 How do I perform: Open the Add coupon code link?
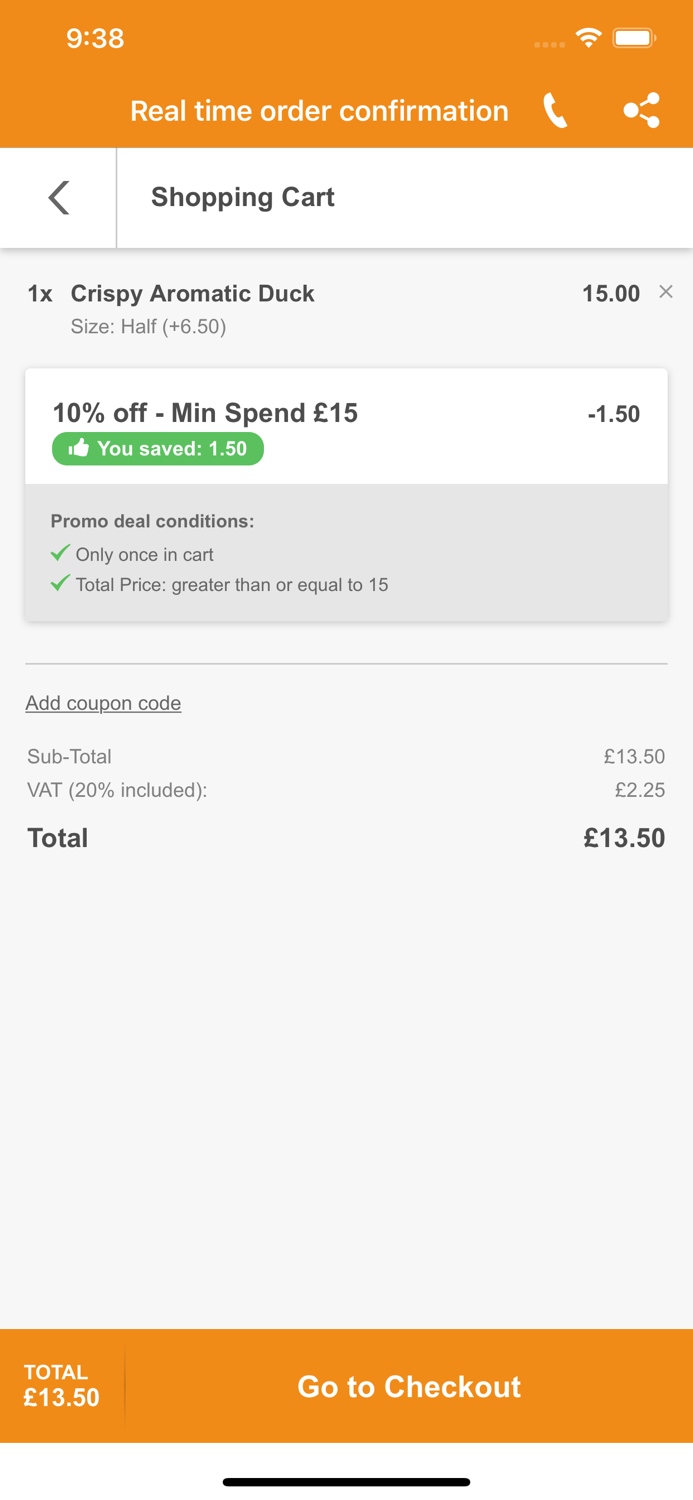(x=103, y=703)
